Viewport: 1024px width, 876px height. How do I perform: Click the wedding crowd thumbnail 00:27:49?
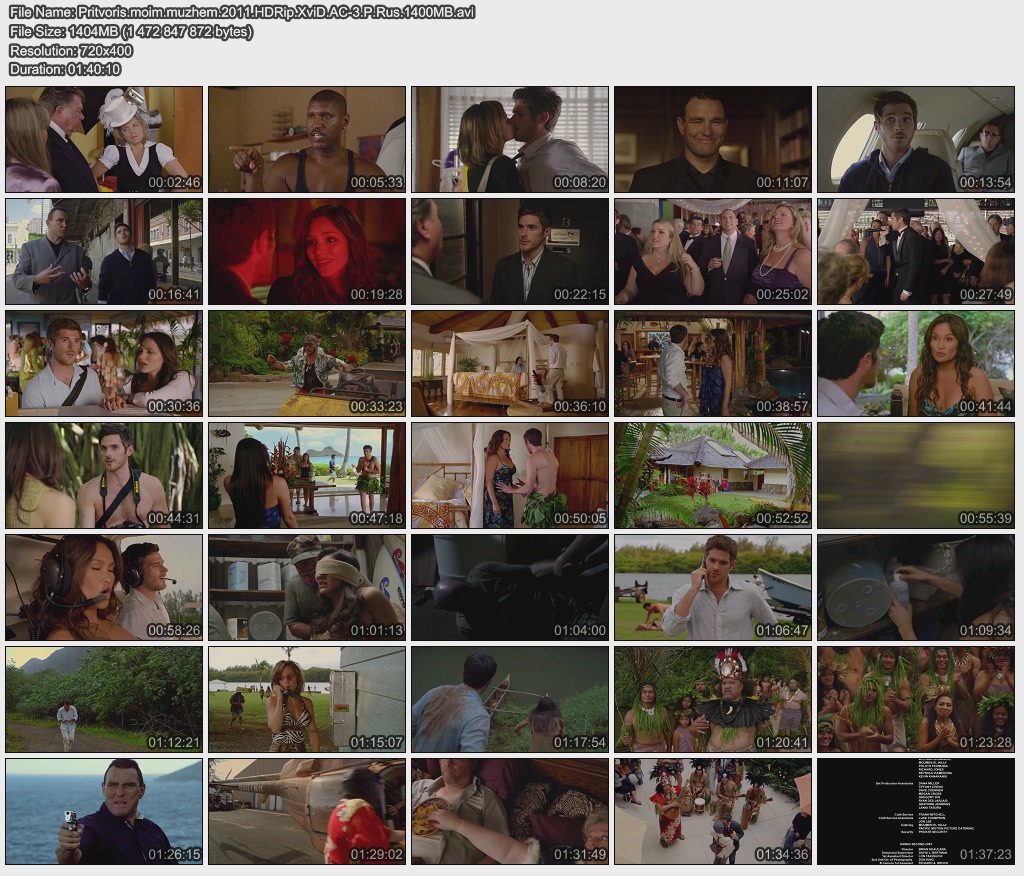click(916, 251)
